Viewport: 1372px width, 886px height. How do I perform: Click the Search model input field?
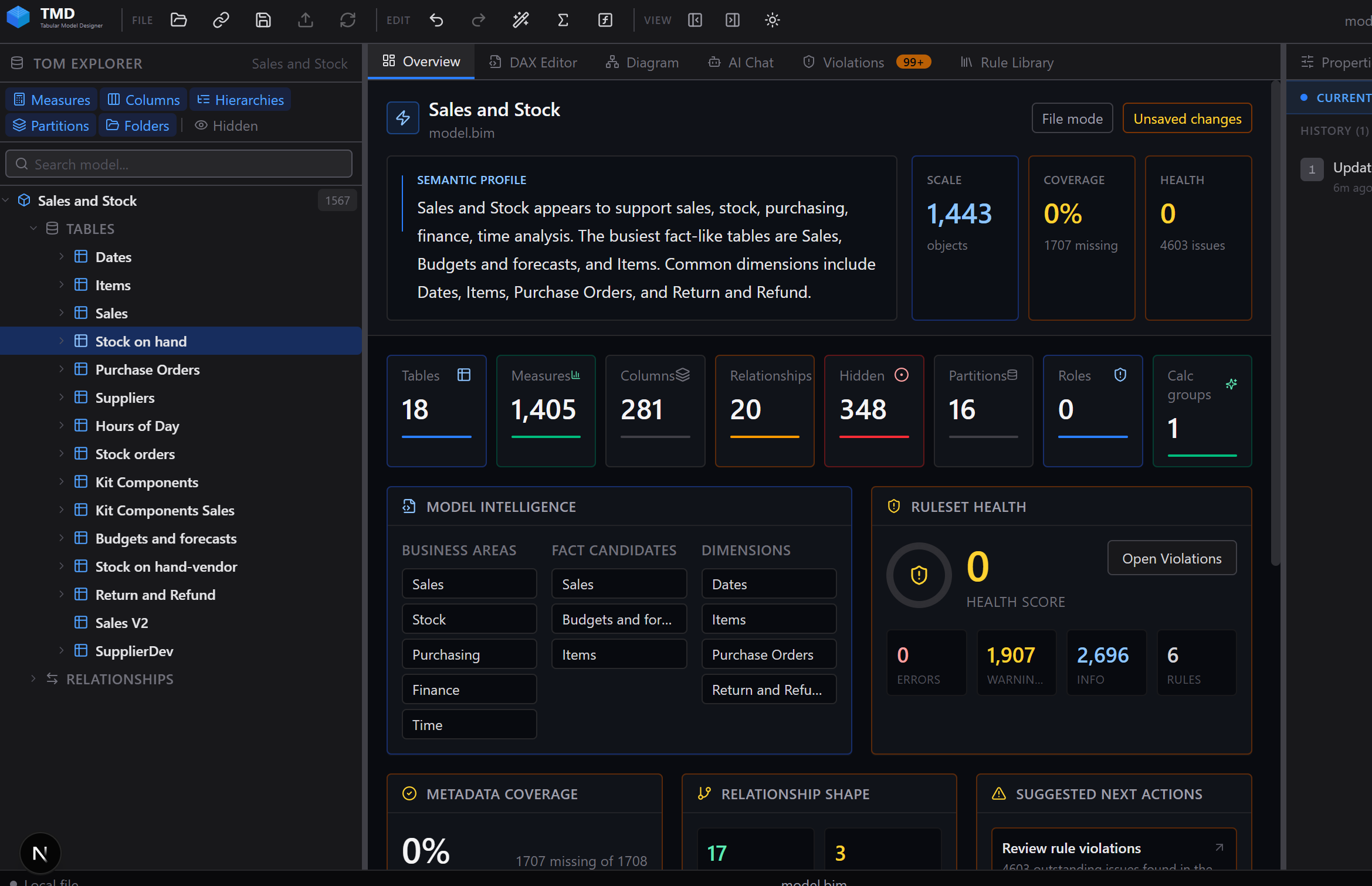pos(179,164)
